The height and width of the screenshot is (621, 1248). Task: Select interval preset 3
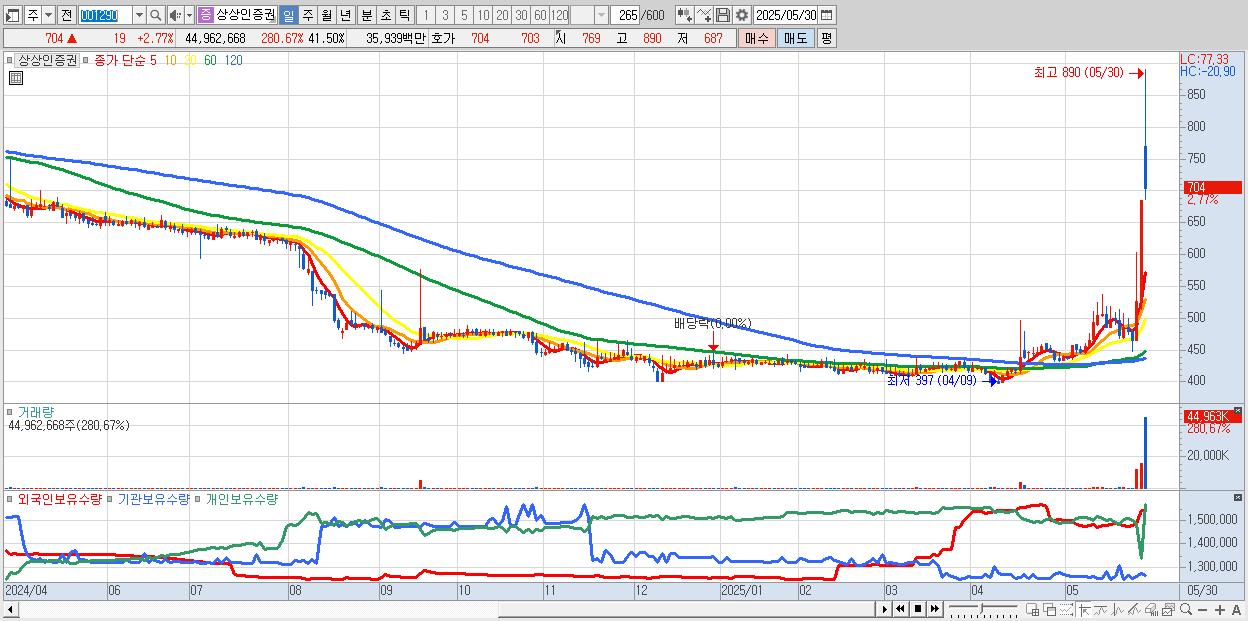(445, 15)
